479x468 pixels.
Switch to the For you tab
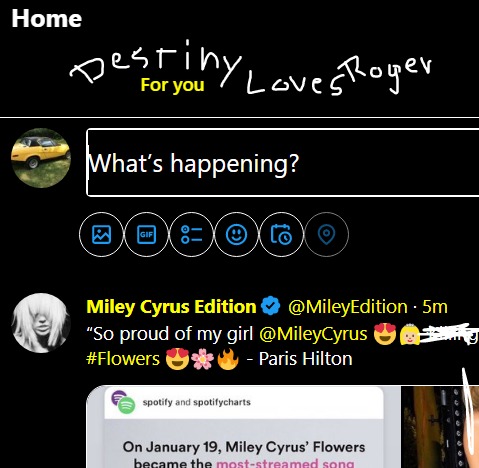[x=172, y=85]
